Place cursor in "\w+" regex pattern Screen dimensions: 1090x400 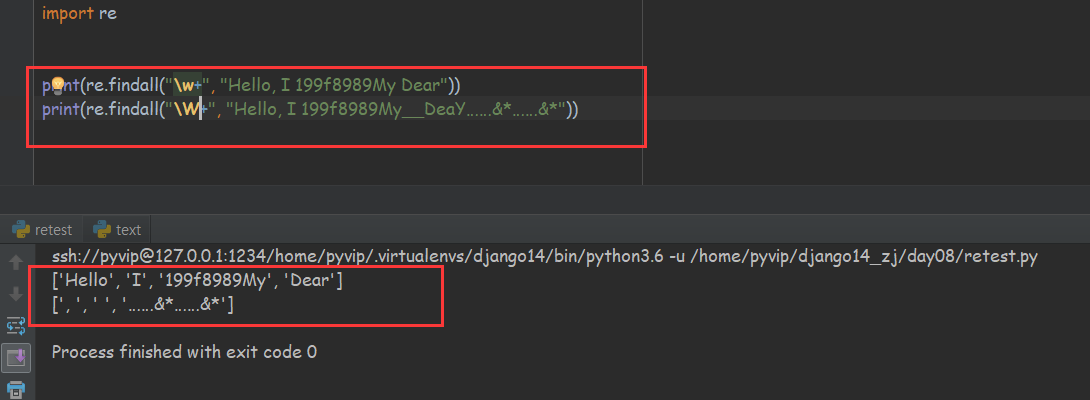[x=186, y=86]
